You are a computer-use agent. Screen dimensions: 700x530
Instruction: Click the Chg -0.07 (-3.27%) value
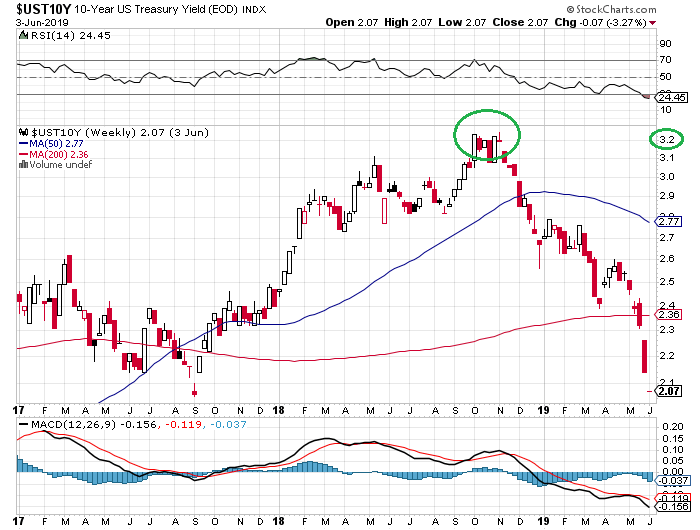600,22
